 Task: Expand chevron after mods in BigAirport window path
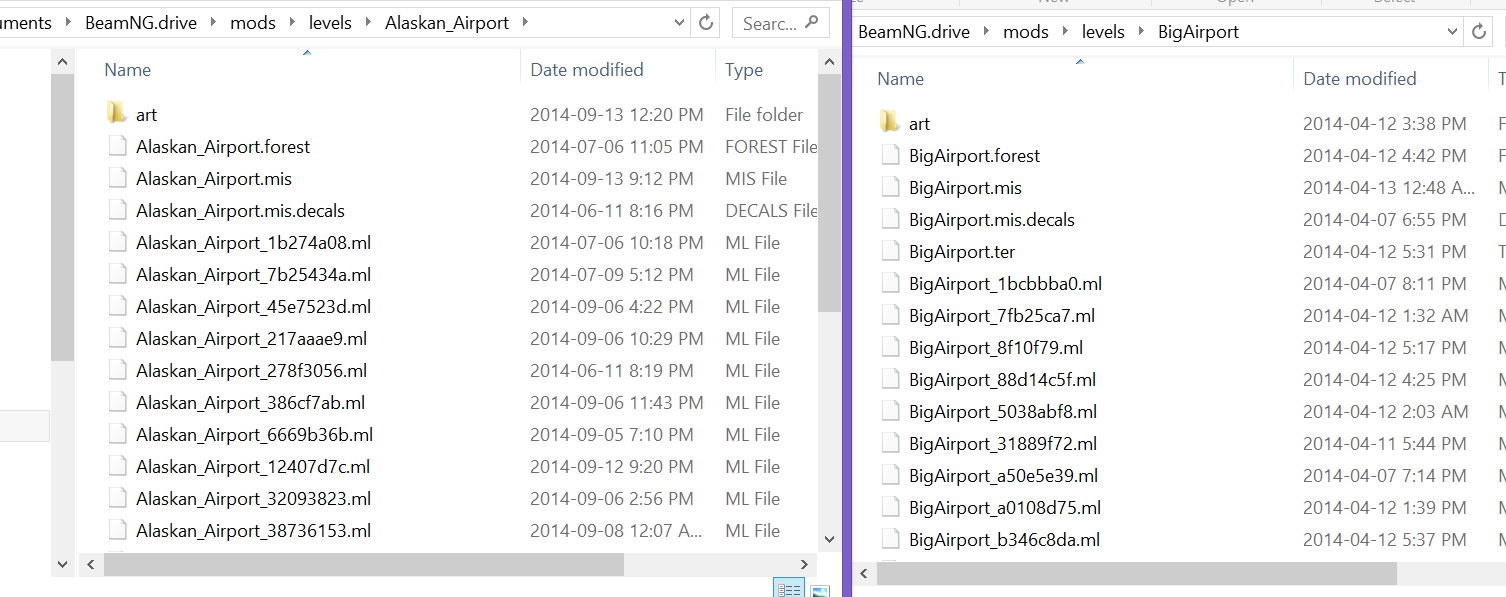pos(1065,32)
